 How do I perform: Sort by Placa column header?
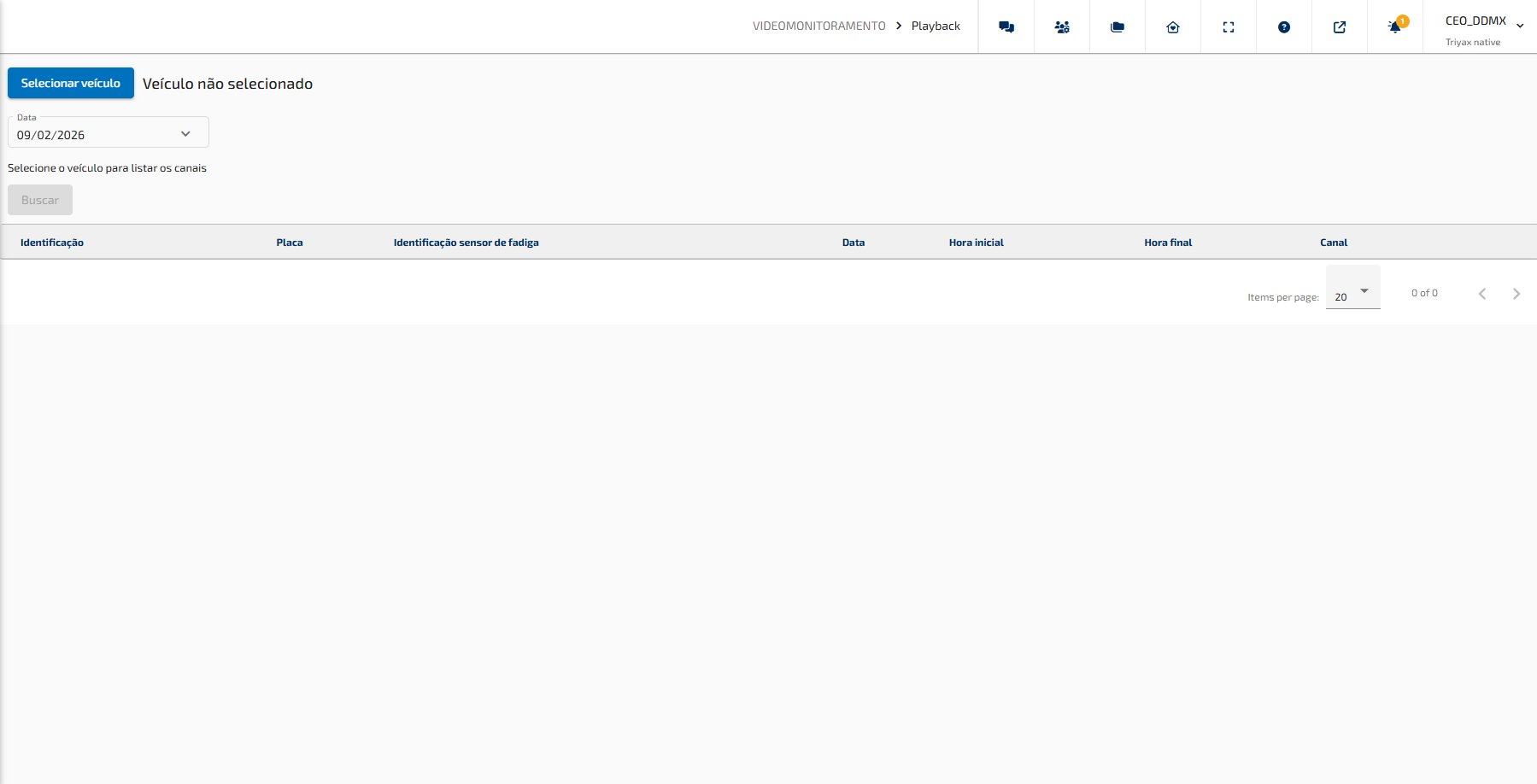click(x=290, y=243)
